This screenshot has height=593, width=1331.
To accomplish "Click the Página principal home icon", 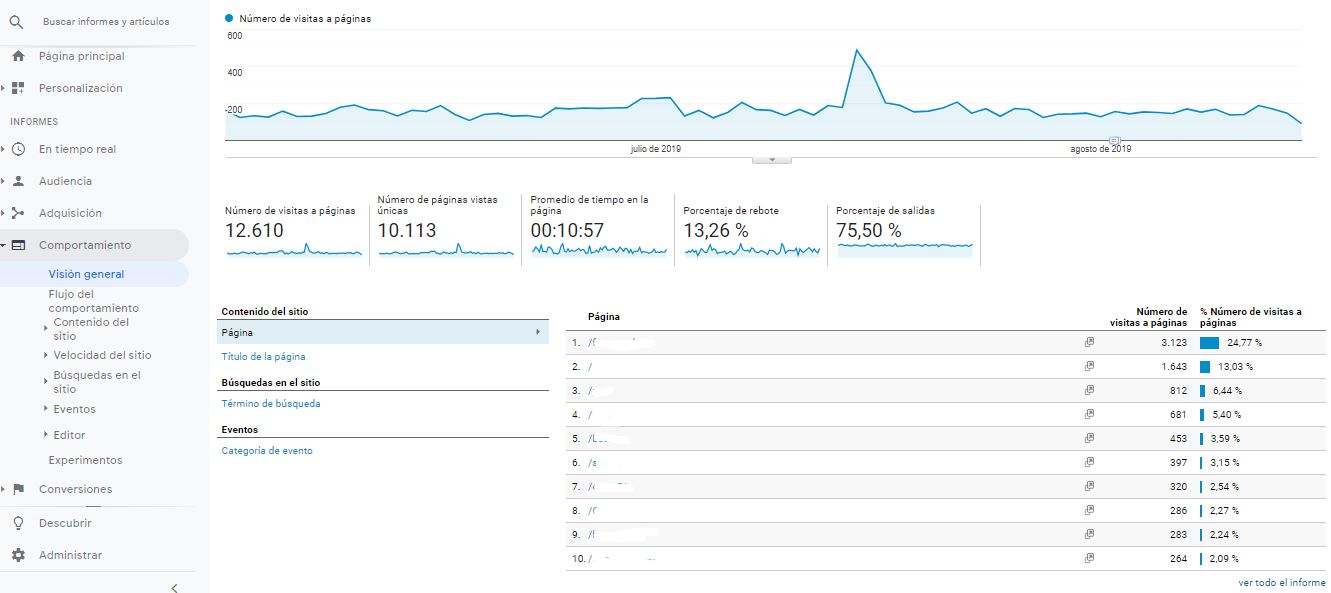I will click(18, 56).
